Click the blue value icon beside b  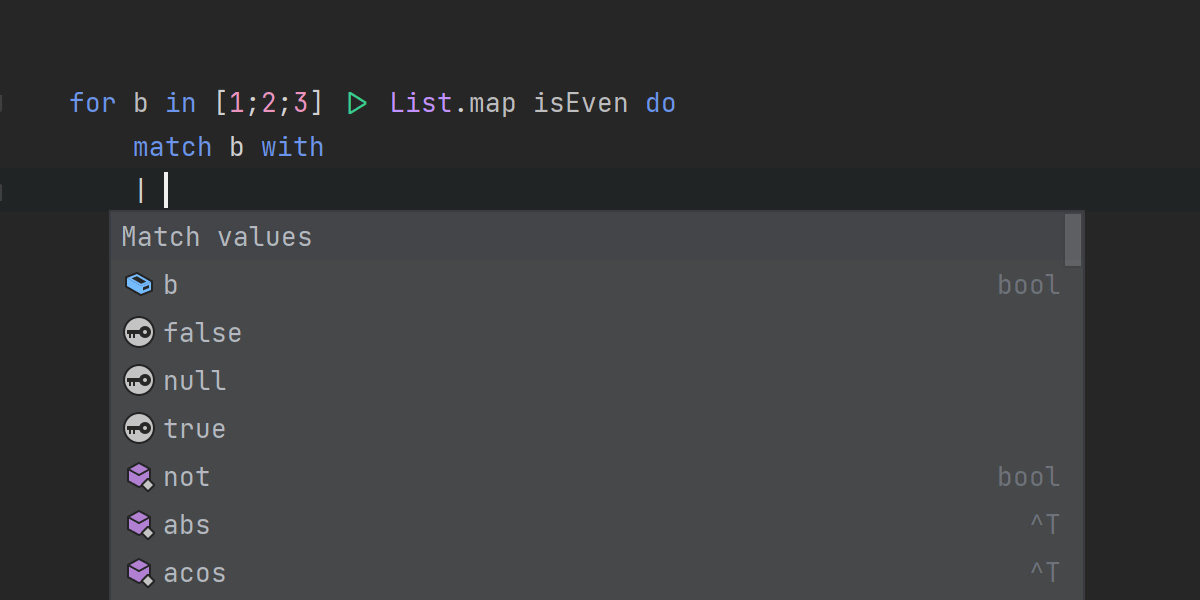138,285
